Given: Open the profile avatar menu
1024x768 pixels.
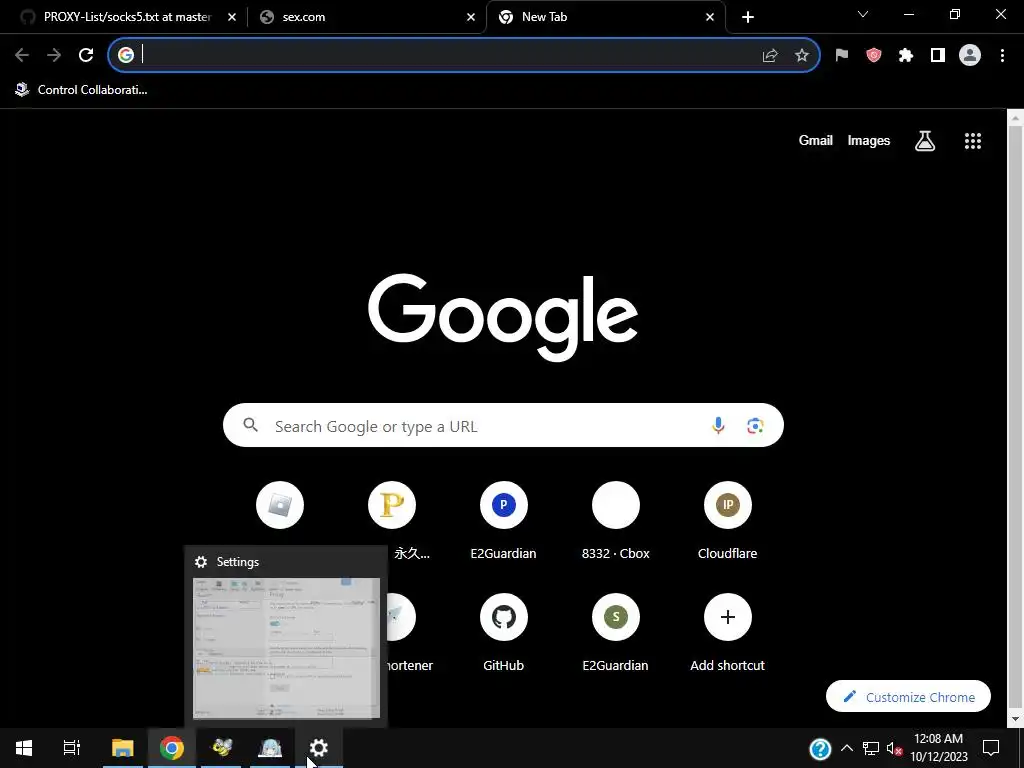Looking at the screenshot, I should pos(970,56).
